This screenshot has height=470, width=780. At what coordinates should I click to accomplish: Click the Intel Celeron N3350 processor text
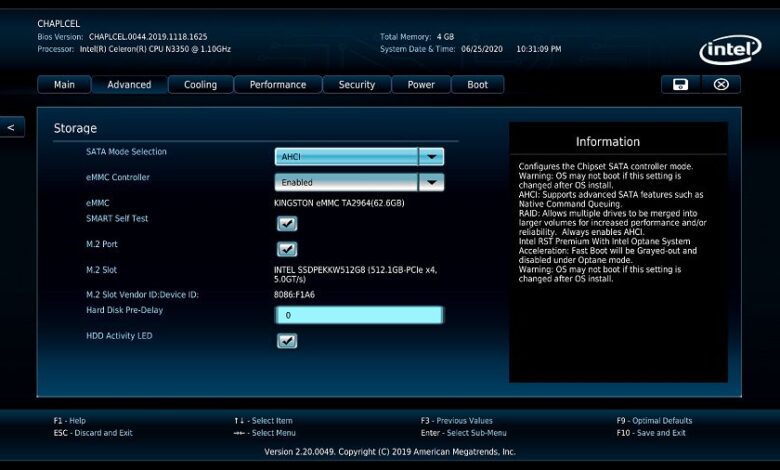(x=155, y=49)
